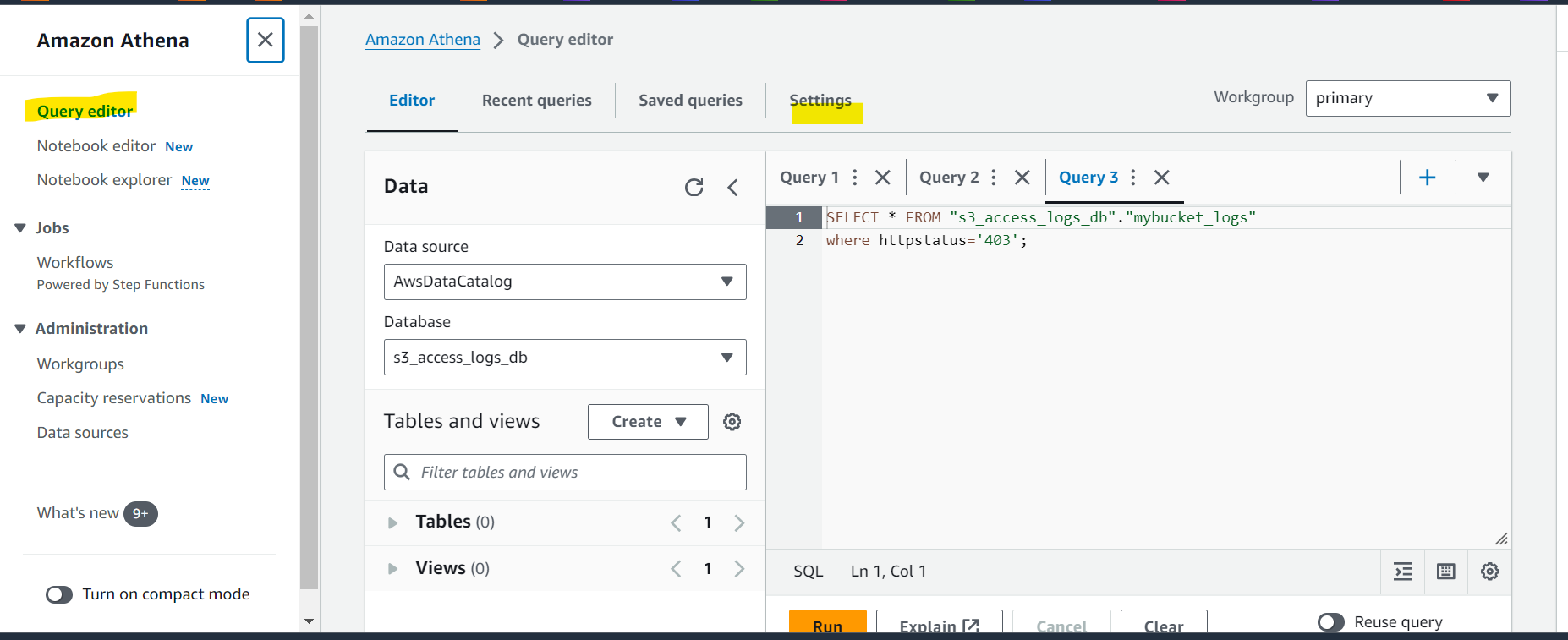Screen dimensions: 1568x640
Task: Open the Settings tab
Action: tap(820, 101)
